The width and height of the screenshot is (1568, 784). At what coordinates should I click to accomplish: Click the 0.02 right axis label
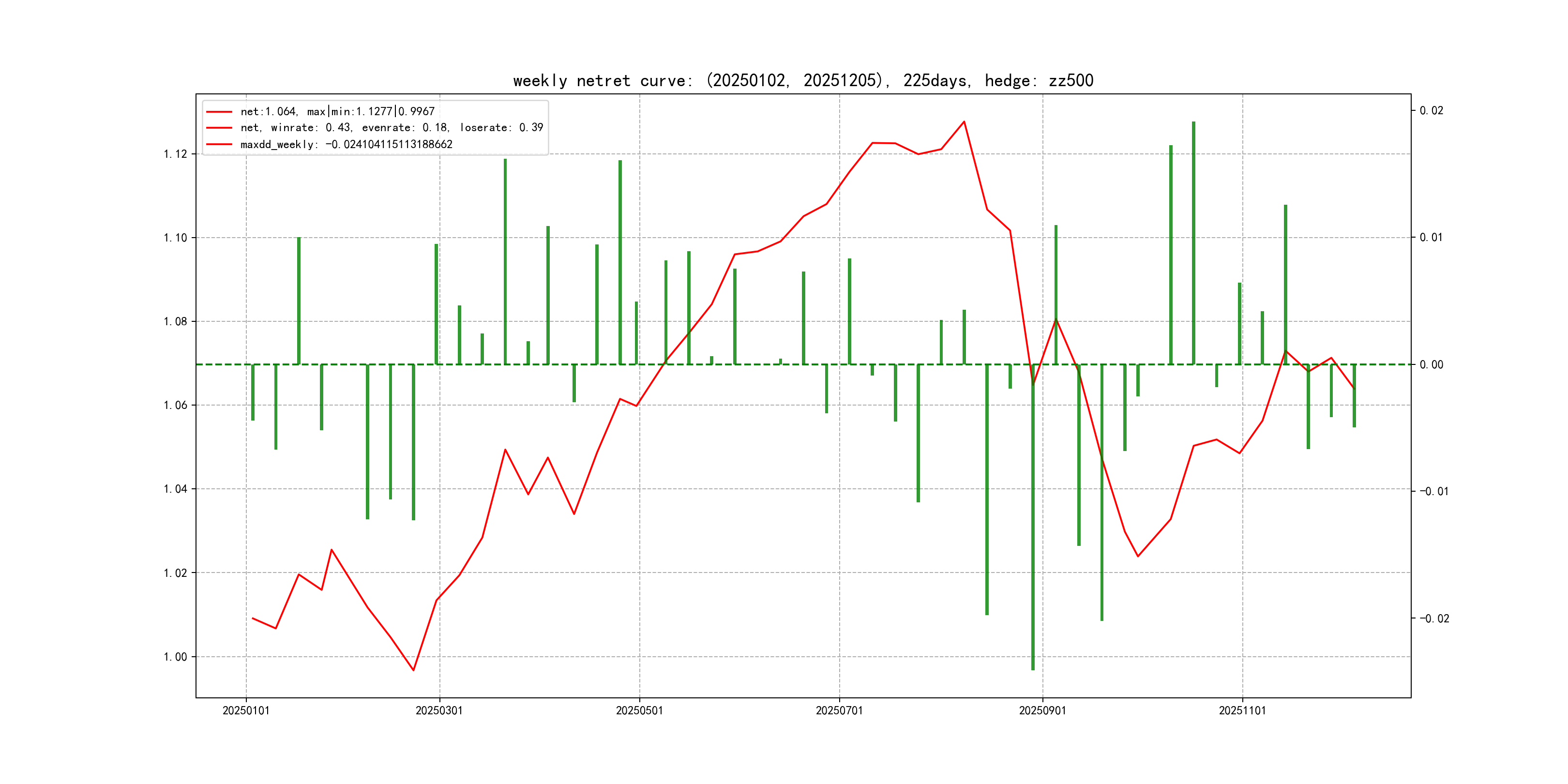tap(1431, 110)
